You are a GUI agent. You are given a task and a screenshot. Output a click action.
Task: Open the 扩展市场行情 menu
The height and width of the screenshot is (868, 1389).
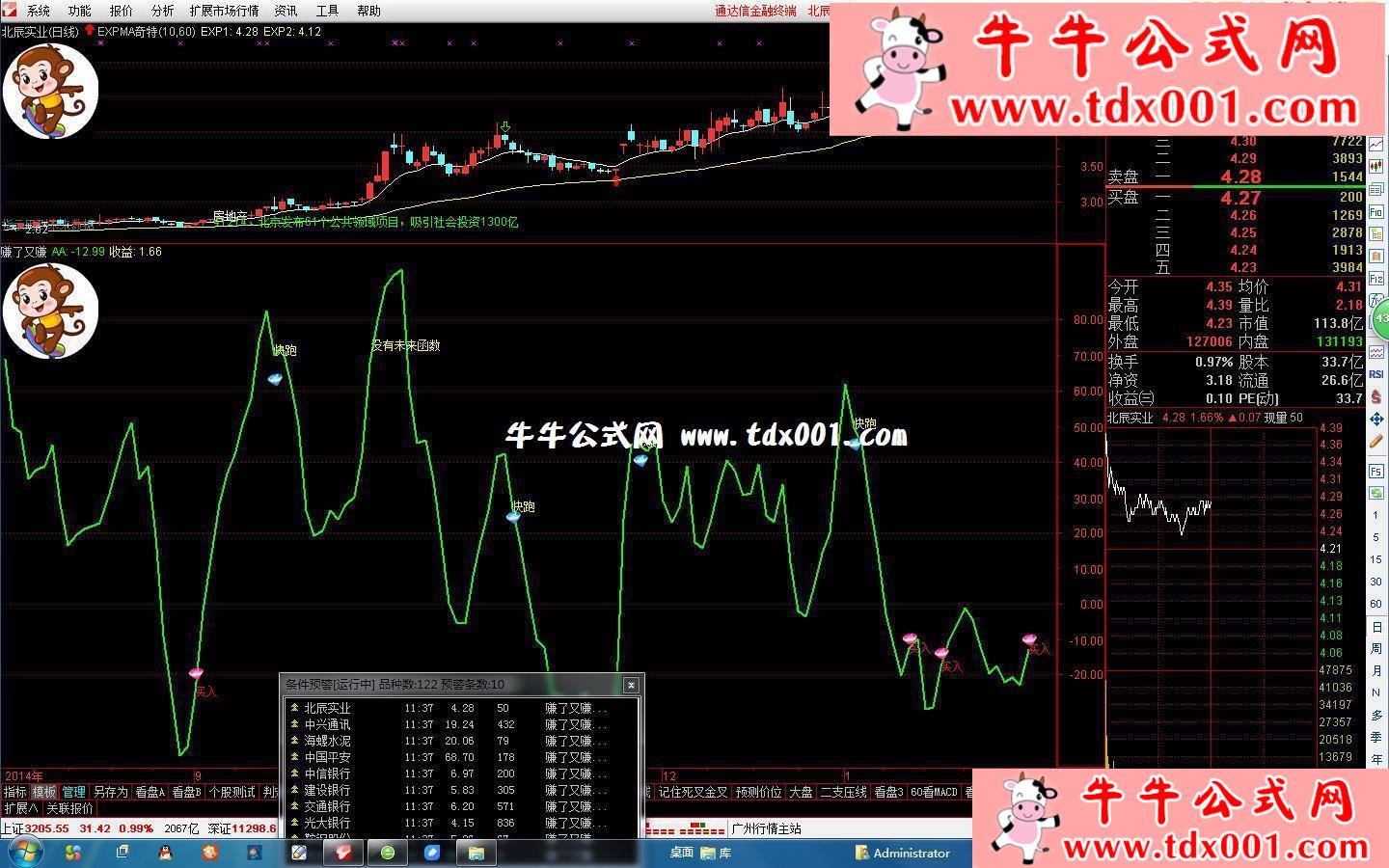point(224,11)
